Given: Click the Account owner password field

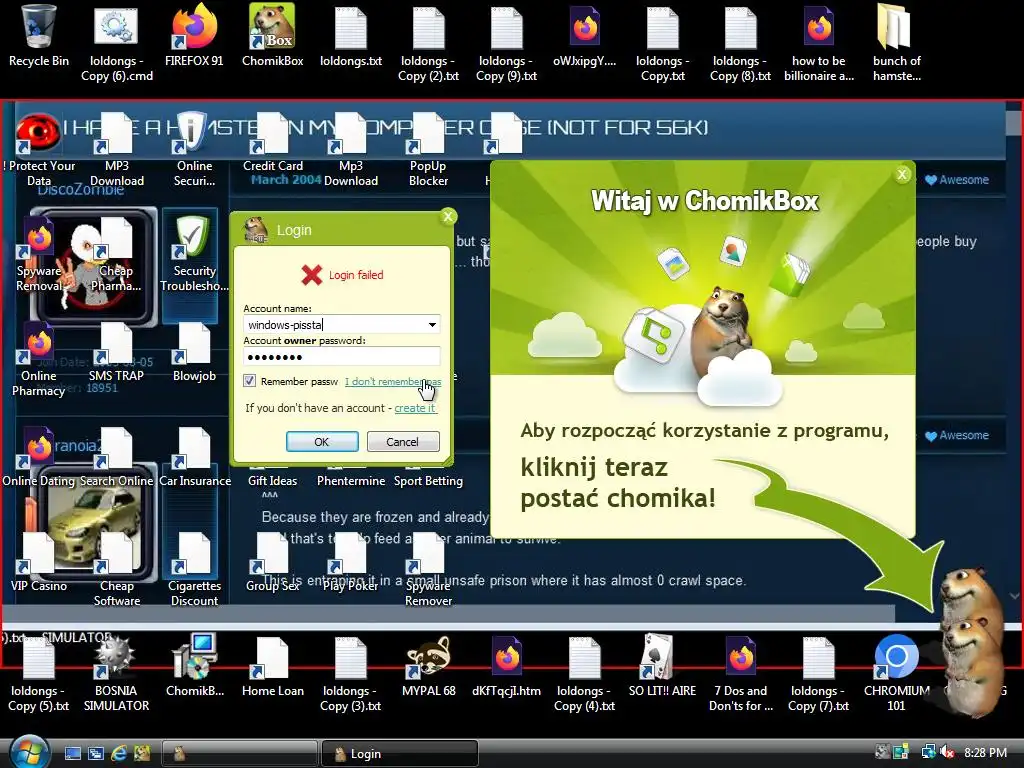Looking at the screenshot, I should [342, 357].
